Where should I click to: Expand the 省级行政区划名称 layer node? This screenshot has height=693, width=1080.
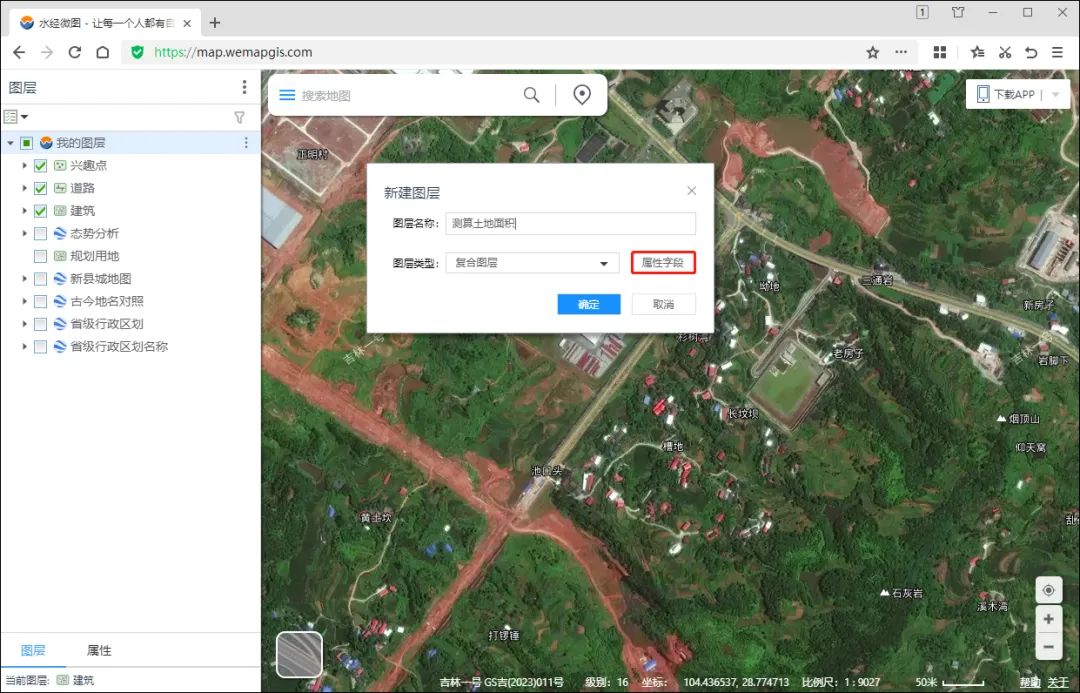point(24,346)
